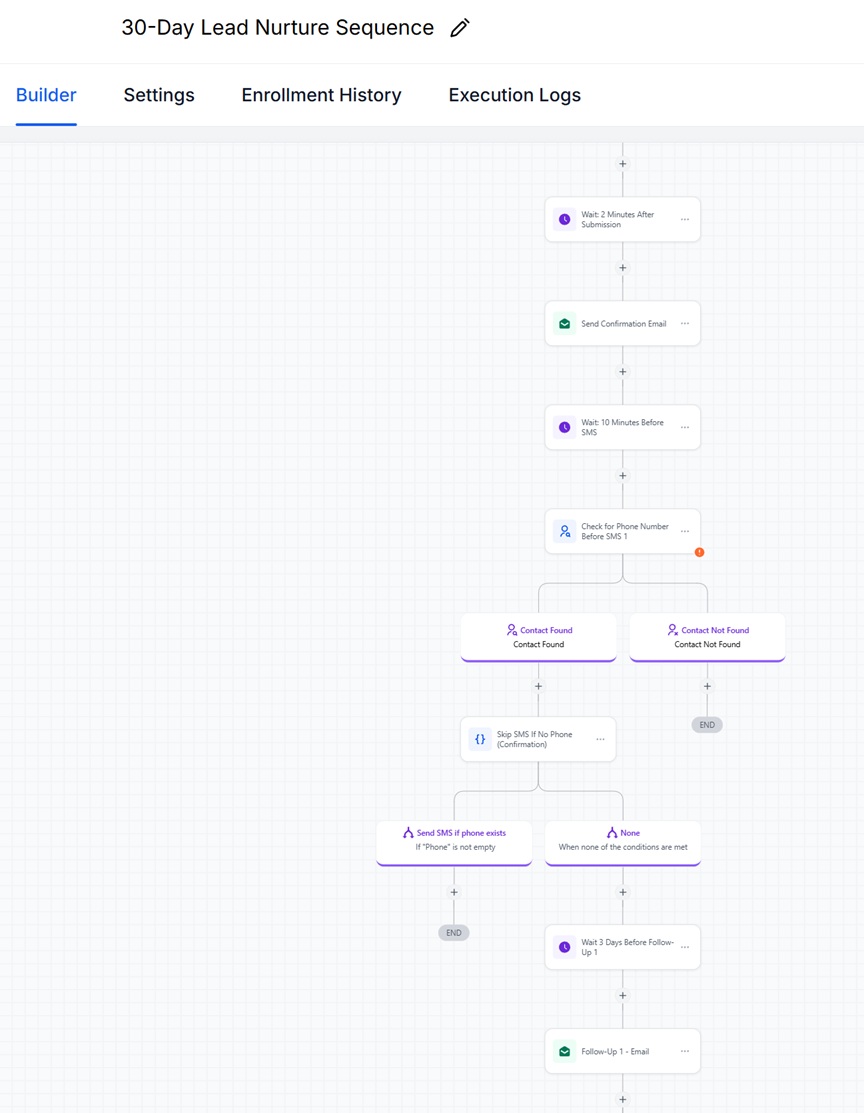The width and height of the screenshot is (864, 1113).
Task: Open the ellipsis menu on Wait 2 Minutes node
Action: pyautogui.click(x=685, y=219)
